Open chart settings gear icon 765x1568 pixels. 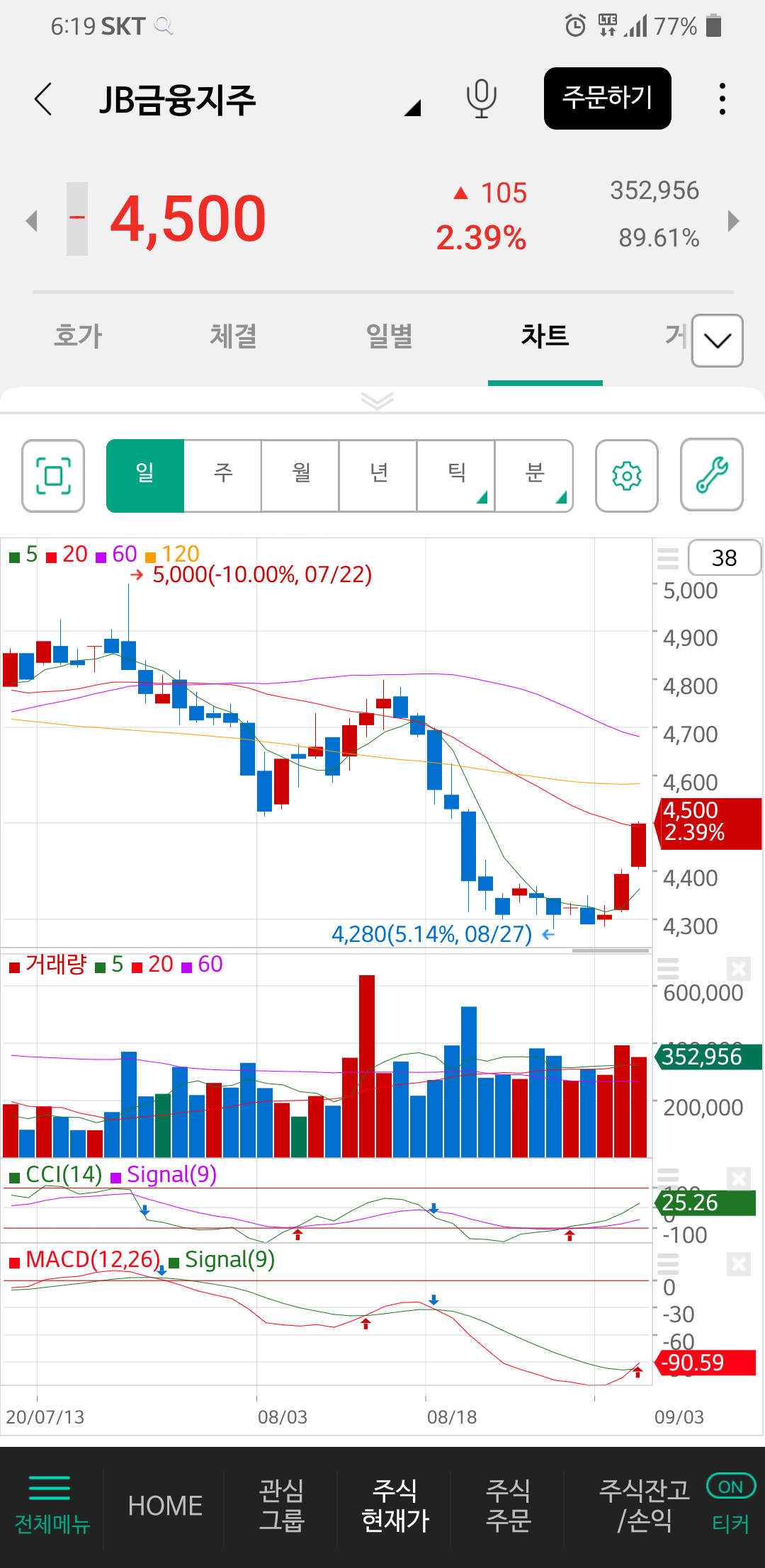[x=627, y=475]
